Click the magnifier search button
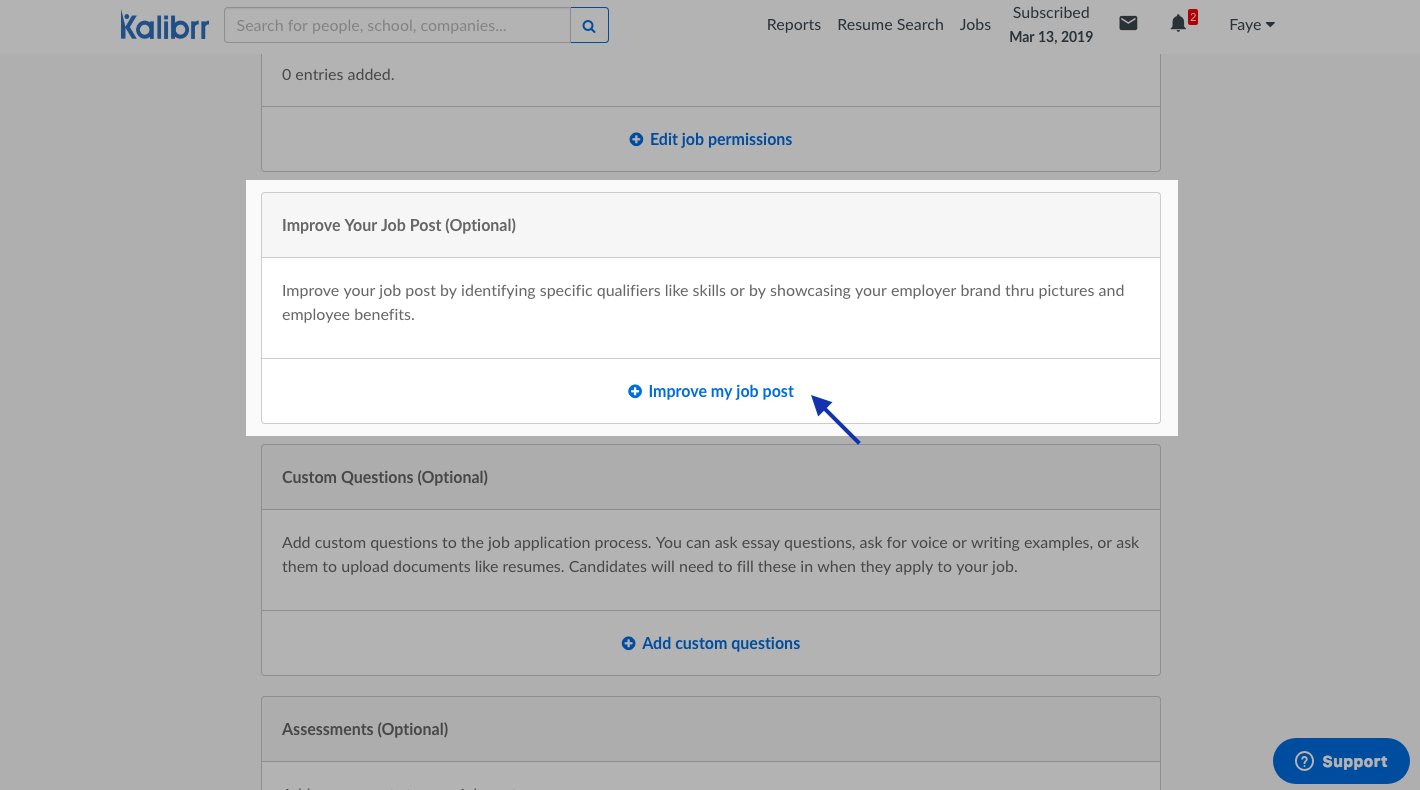Image resolution: width=1420 pixels, height=790 pixels. [x=589, y=26]
